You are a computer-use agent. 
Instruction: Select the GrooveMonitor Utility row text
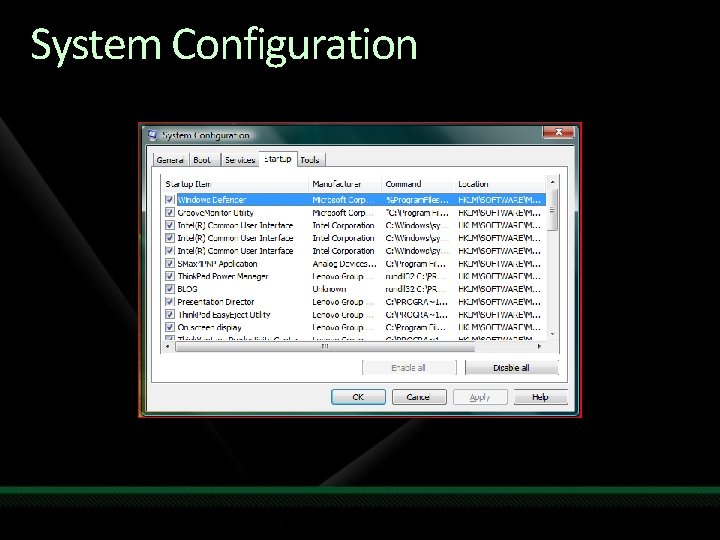coord(215,213)
